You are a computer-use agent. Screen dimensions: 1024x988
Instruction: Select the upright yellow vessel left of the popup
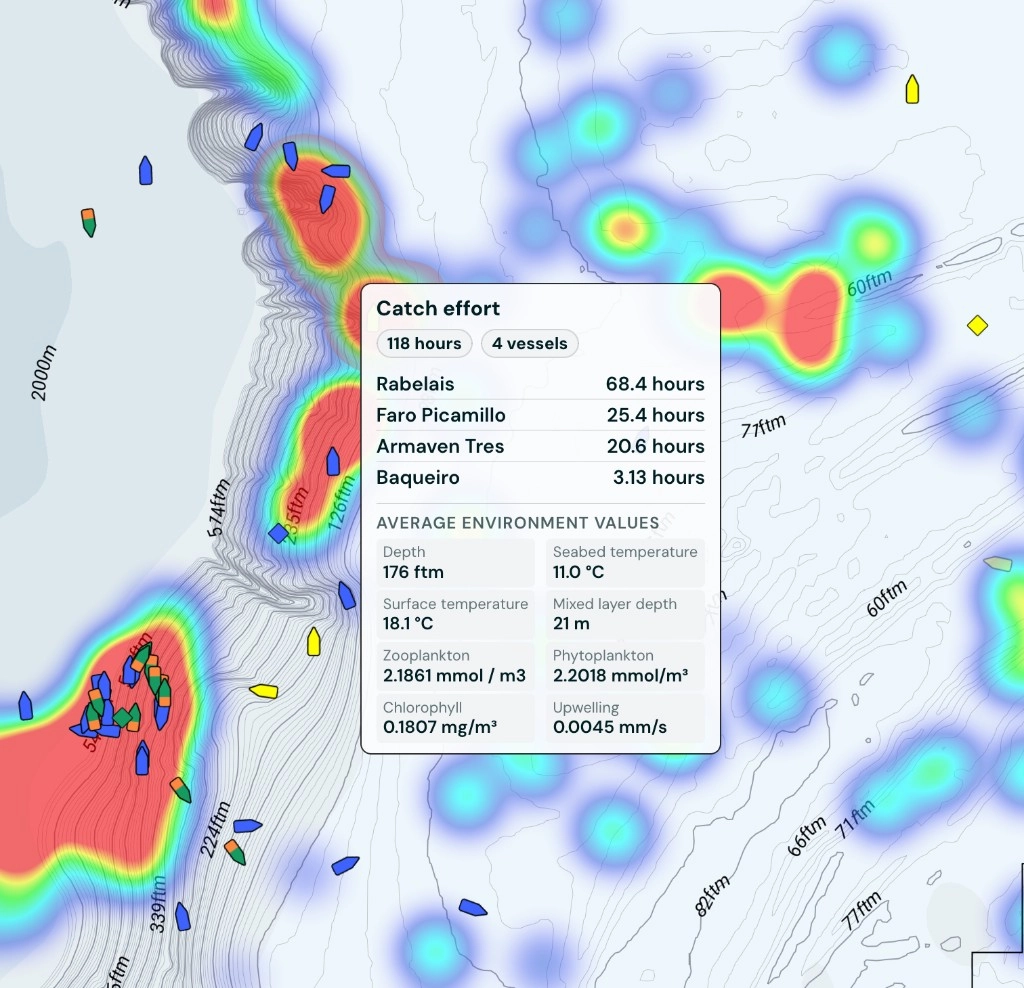[x=313, y=641]
